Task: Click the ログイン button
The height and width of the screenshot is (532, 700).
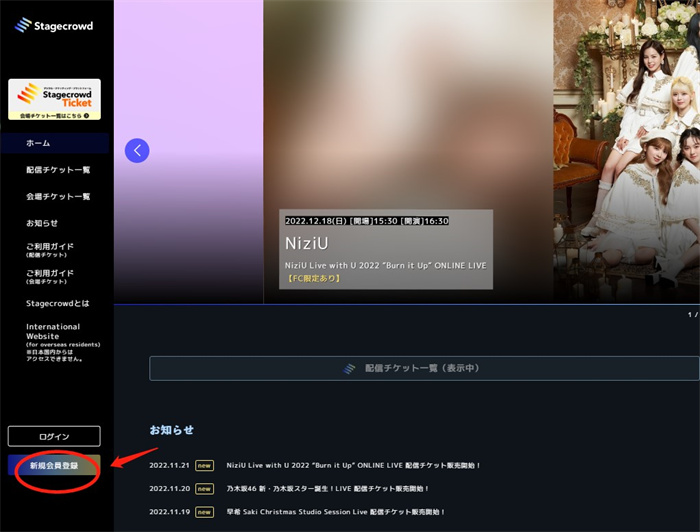Action: tap(54, 436)
